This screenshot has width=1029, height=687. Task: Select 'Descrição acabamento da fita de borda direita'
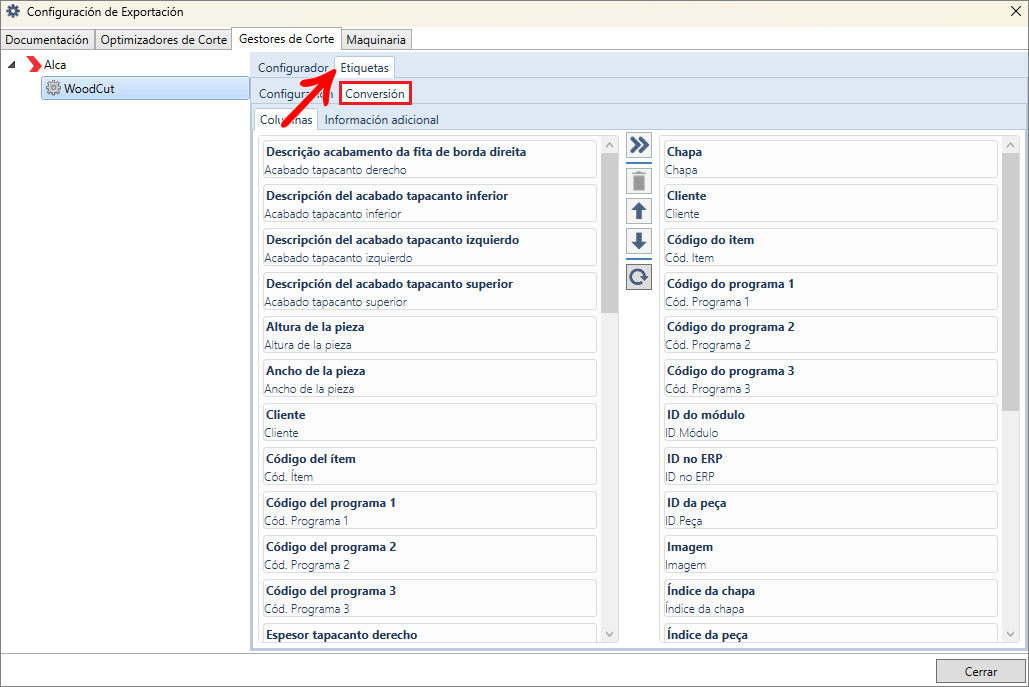pos(430,159)
